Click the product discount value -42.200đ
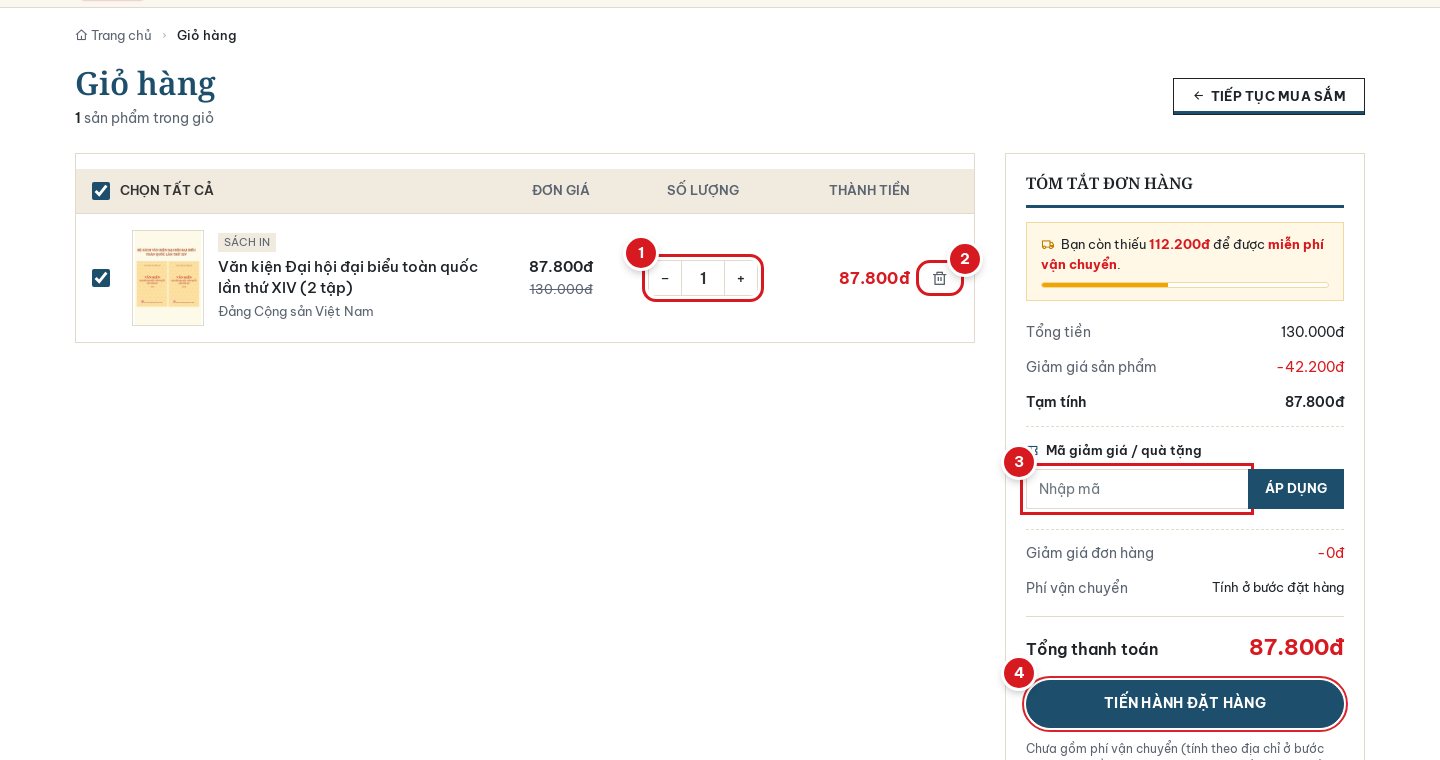 [x=1310, y=367]
